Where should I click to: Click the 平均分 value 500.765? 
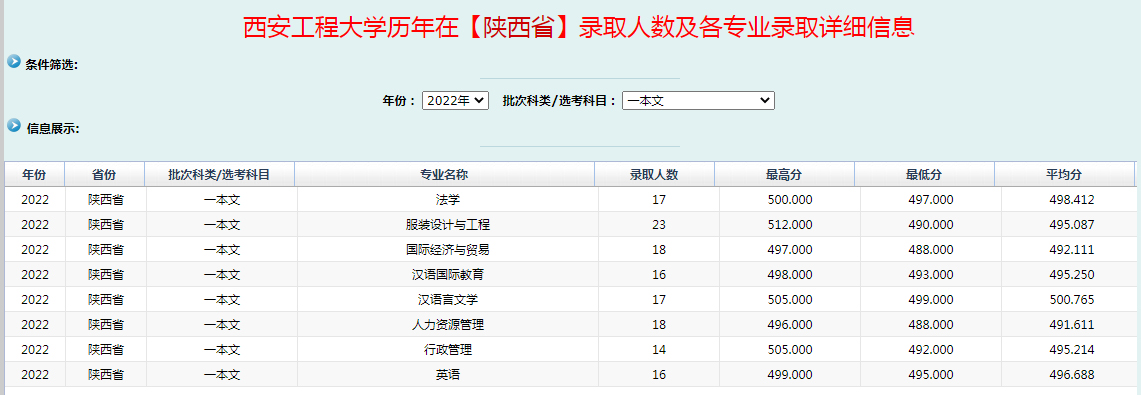[1072, 300]
